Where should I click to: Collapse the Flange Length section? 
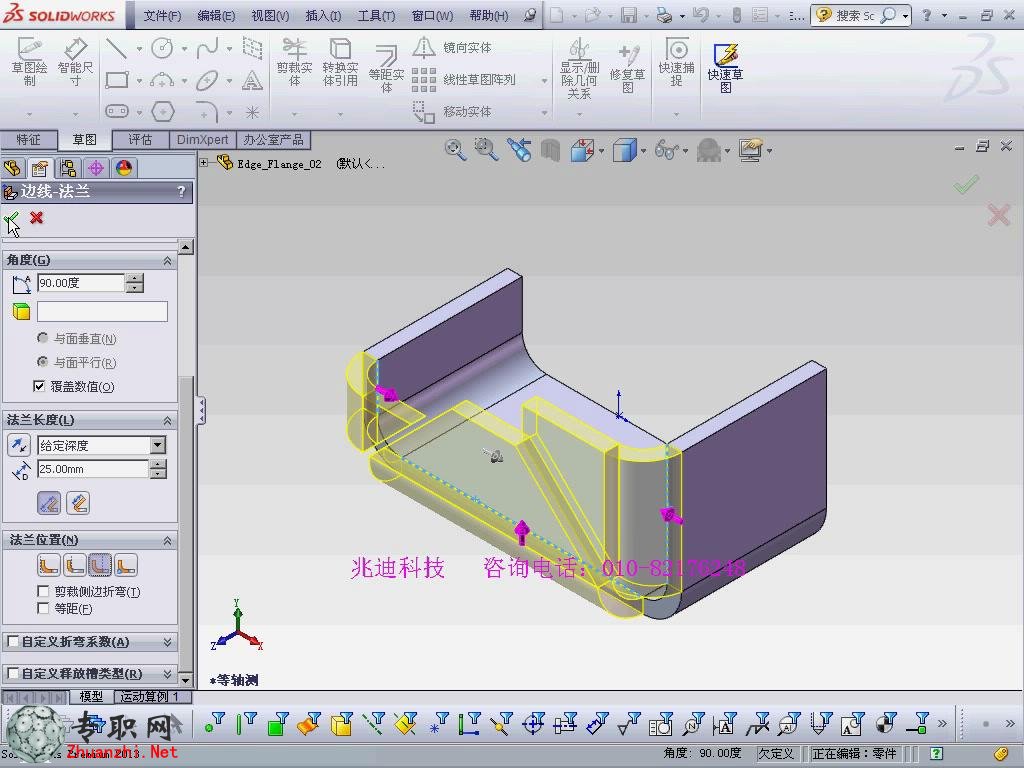tap(168, 421)
